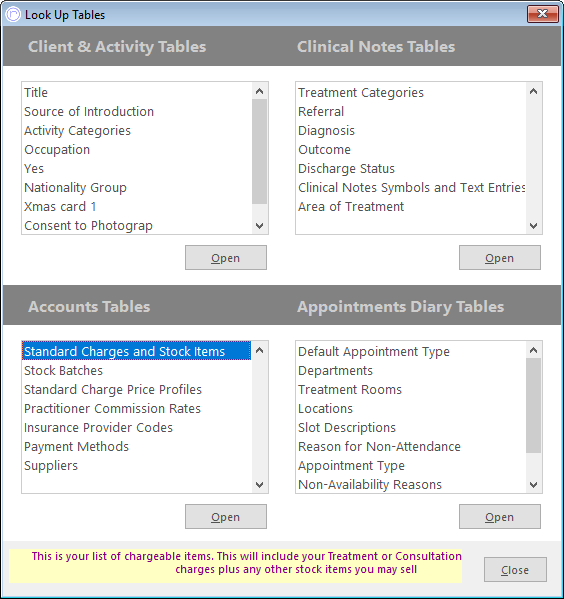Open the selected Accounts table
The image size is (564, 599).
tap(226, 517)
